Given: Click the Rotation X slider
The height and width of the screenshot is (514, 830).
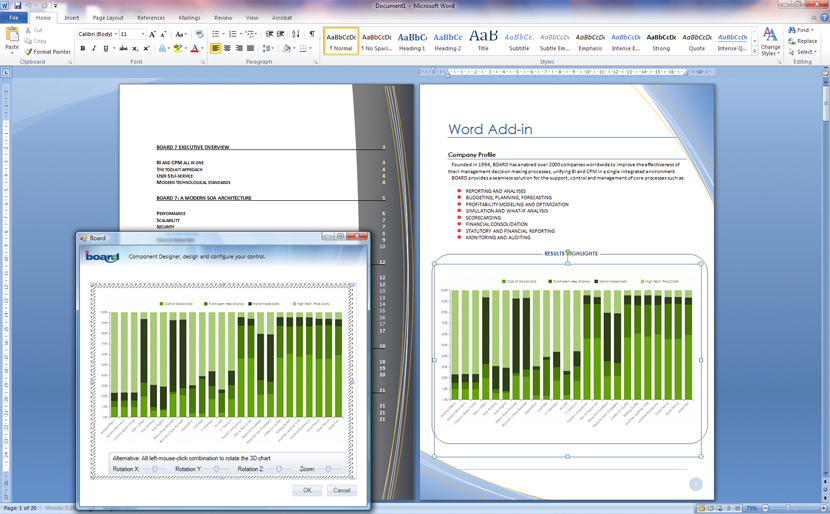Looking at the screenshot, I should pyautogui.click(x=155, y=469).
